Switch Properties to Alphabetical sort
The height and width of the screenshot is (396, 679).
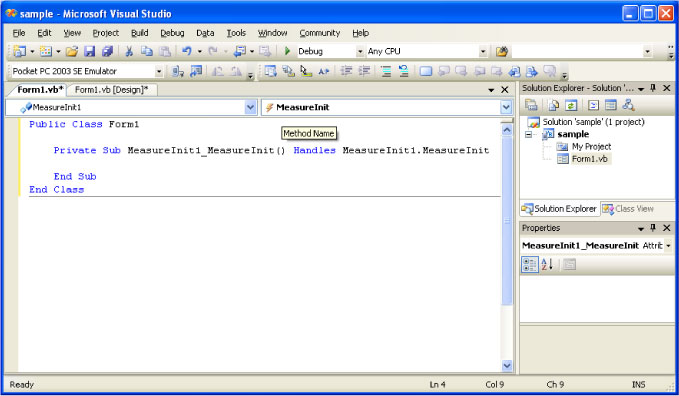pos(547,264)
